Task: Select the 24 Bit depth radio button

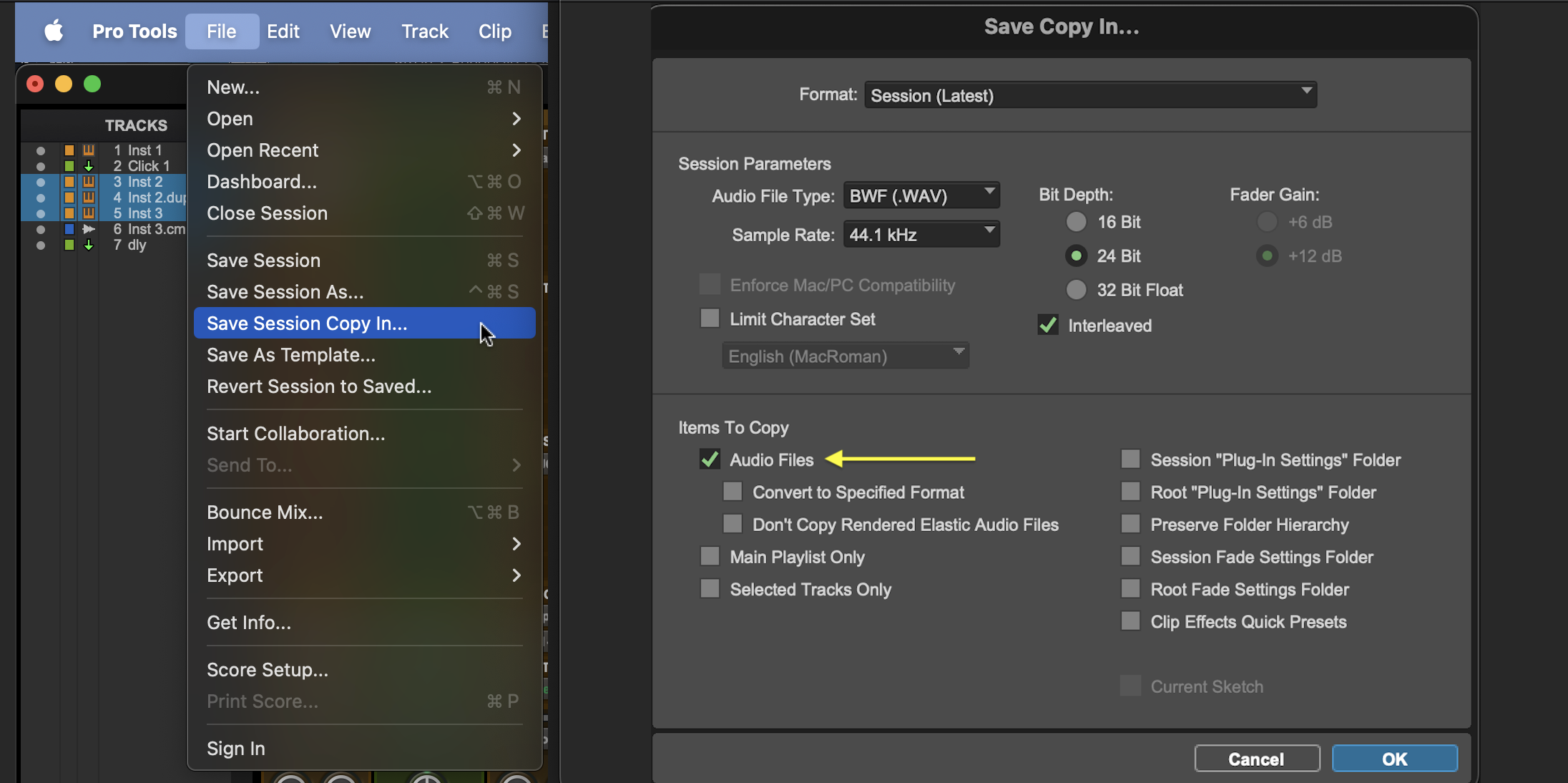Action: [1076, 256]
